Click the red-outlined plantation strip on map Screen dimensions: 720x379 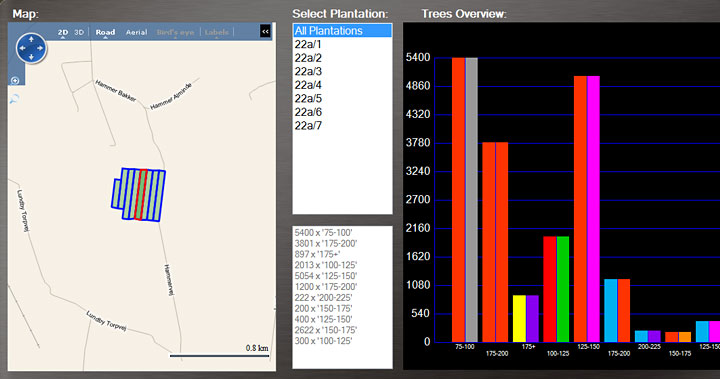point(141,195)
